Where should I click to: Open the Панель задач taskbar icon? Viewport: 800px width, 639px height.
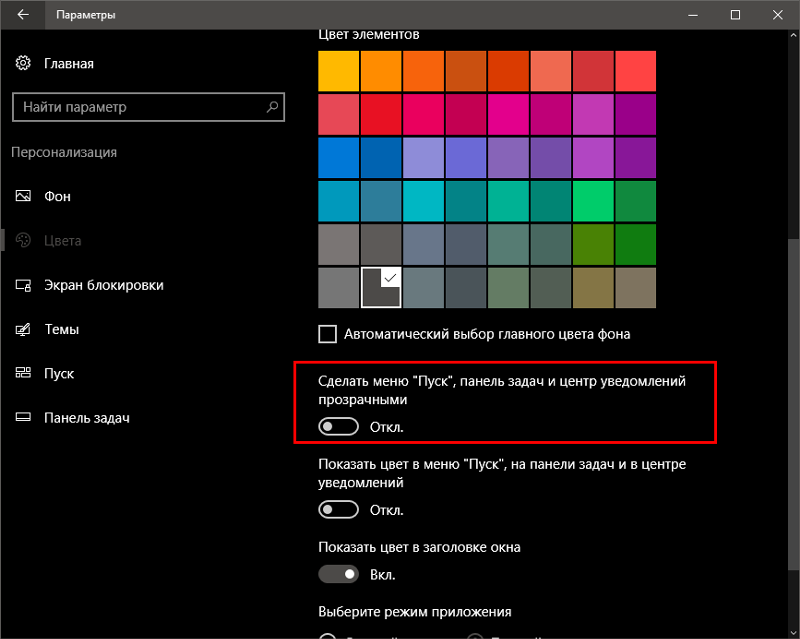coord(23,417)
